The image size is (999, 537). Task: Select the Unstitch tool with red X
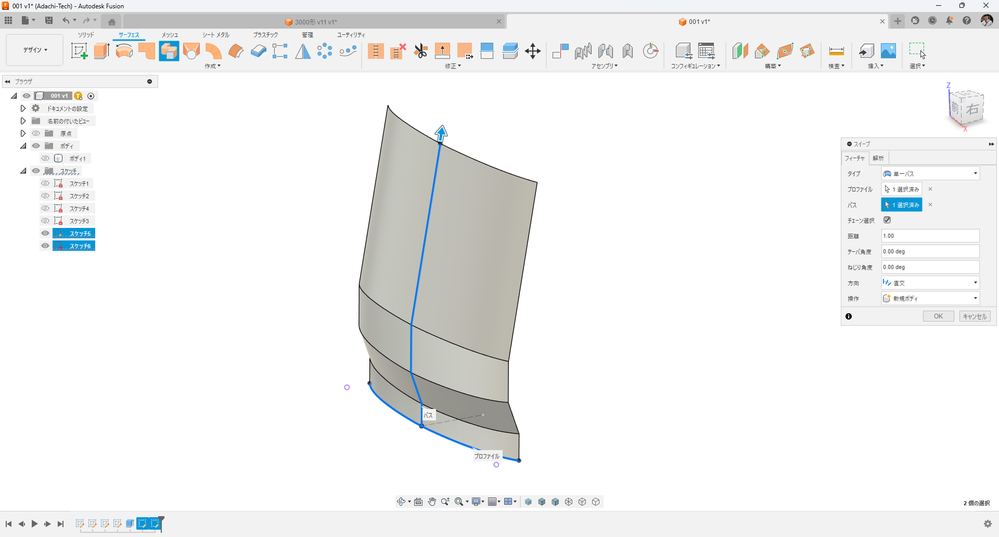tap(398, 51)
